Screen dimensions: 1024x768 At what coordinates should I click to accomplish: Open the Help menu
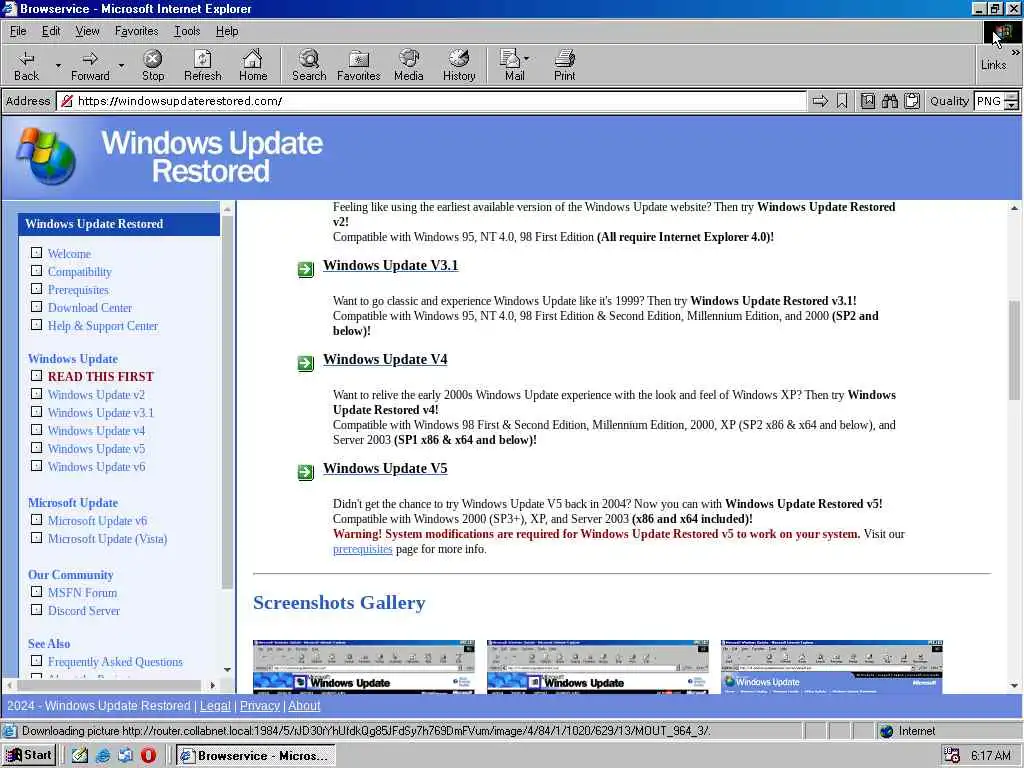[227, 31]
